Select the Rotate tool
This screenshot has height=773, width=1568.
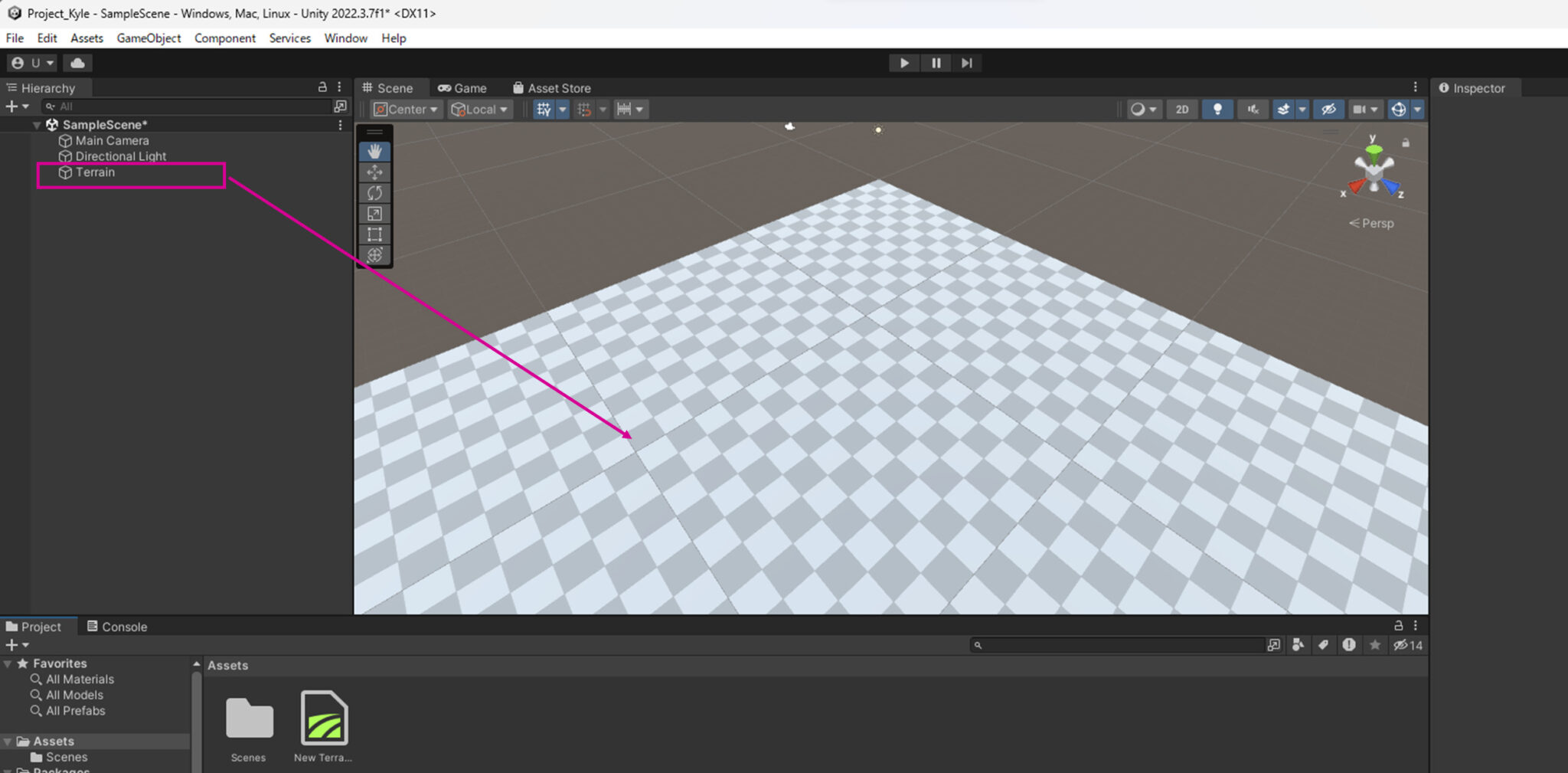tap(374, 193)
